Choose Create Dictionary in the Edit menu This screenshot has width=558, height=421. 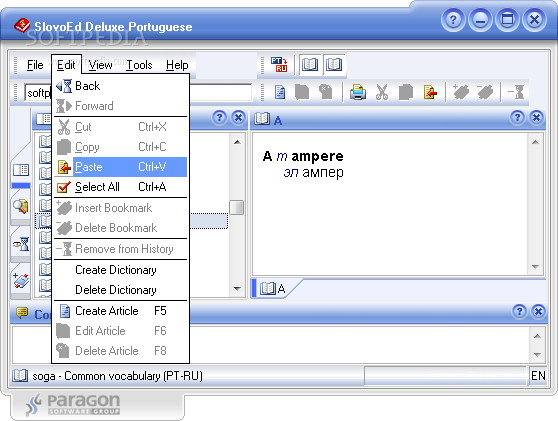[x=120, y=270]
